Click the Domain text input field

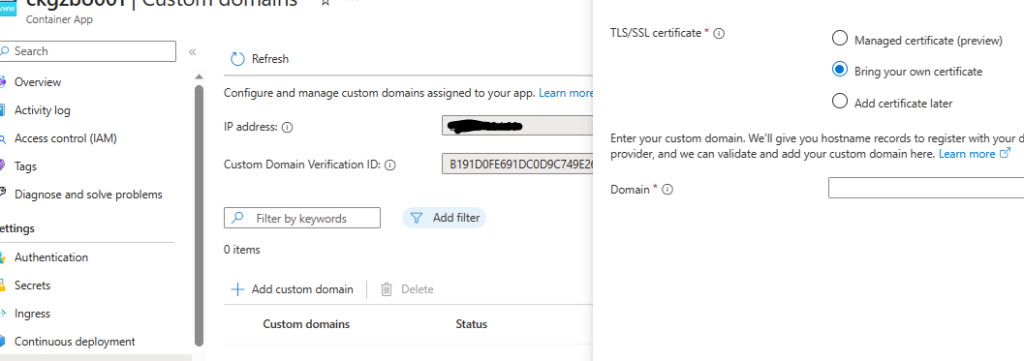[925, 188]
